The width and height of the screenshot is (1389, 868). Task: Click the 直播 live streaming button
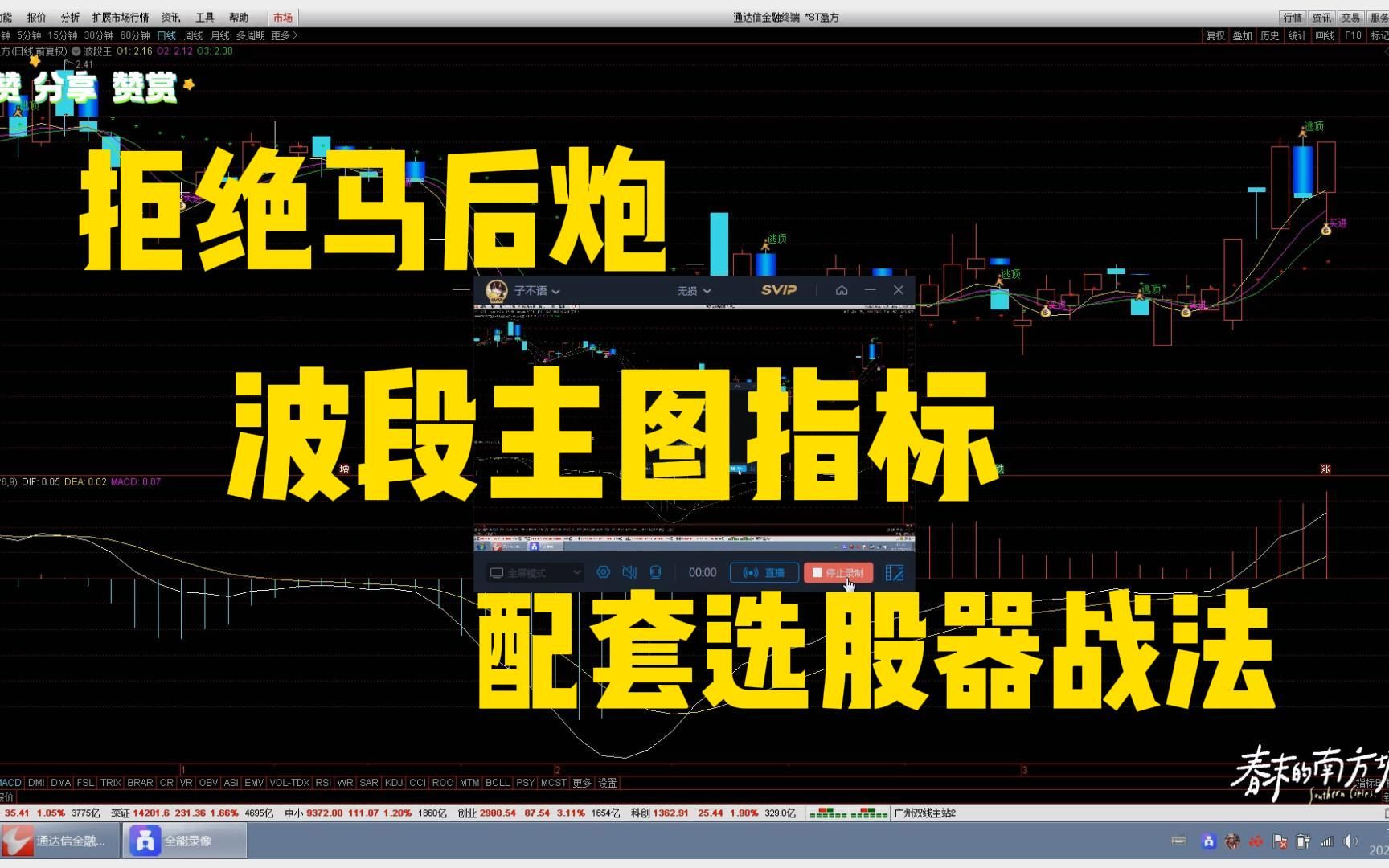[x=764, y=572]
